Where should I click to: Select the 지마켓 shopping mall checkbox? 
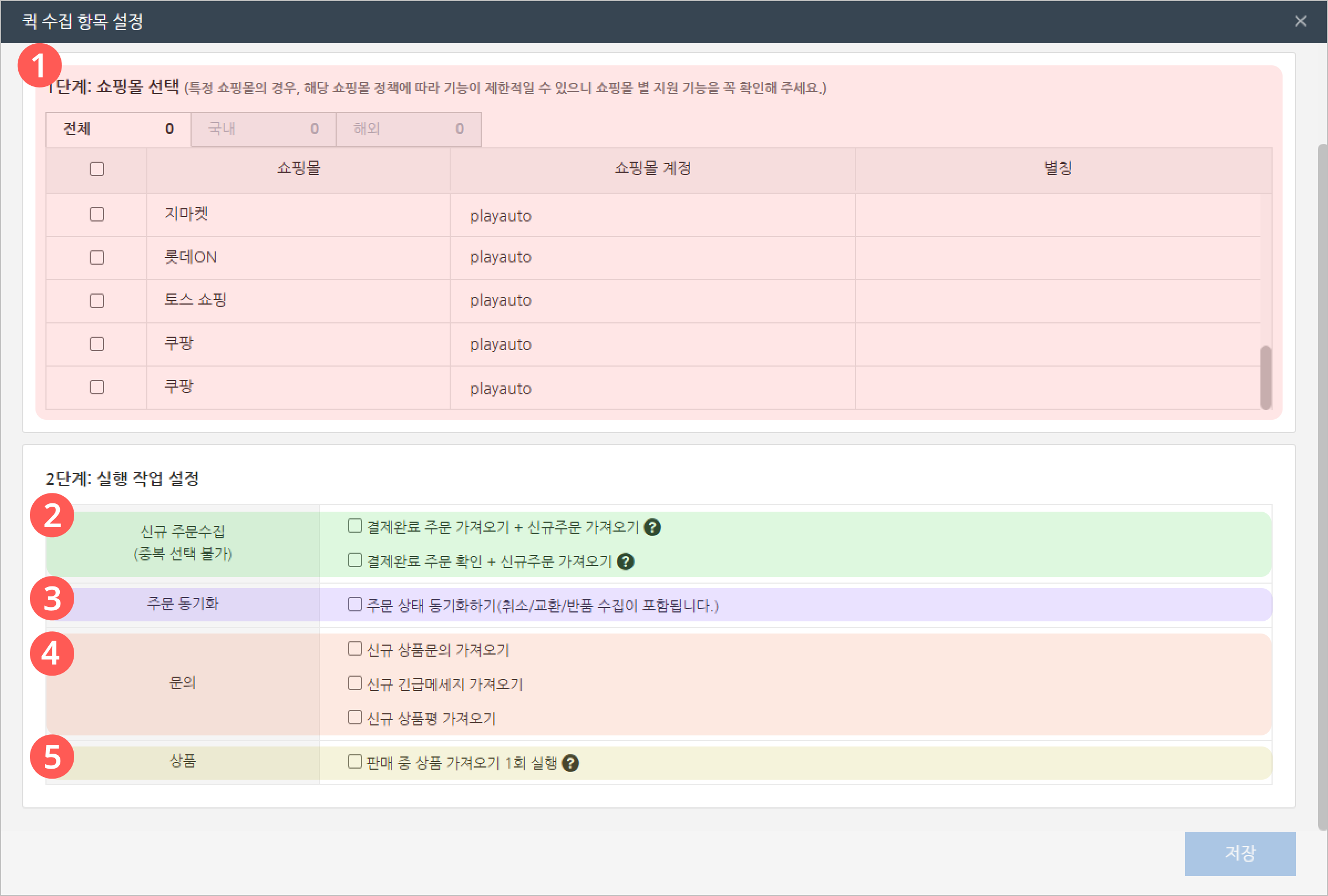tap(96, 214)
